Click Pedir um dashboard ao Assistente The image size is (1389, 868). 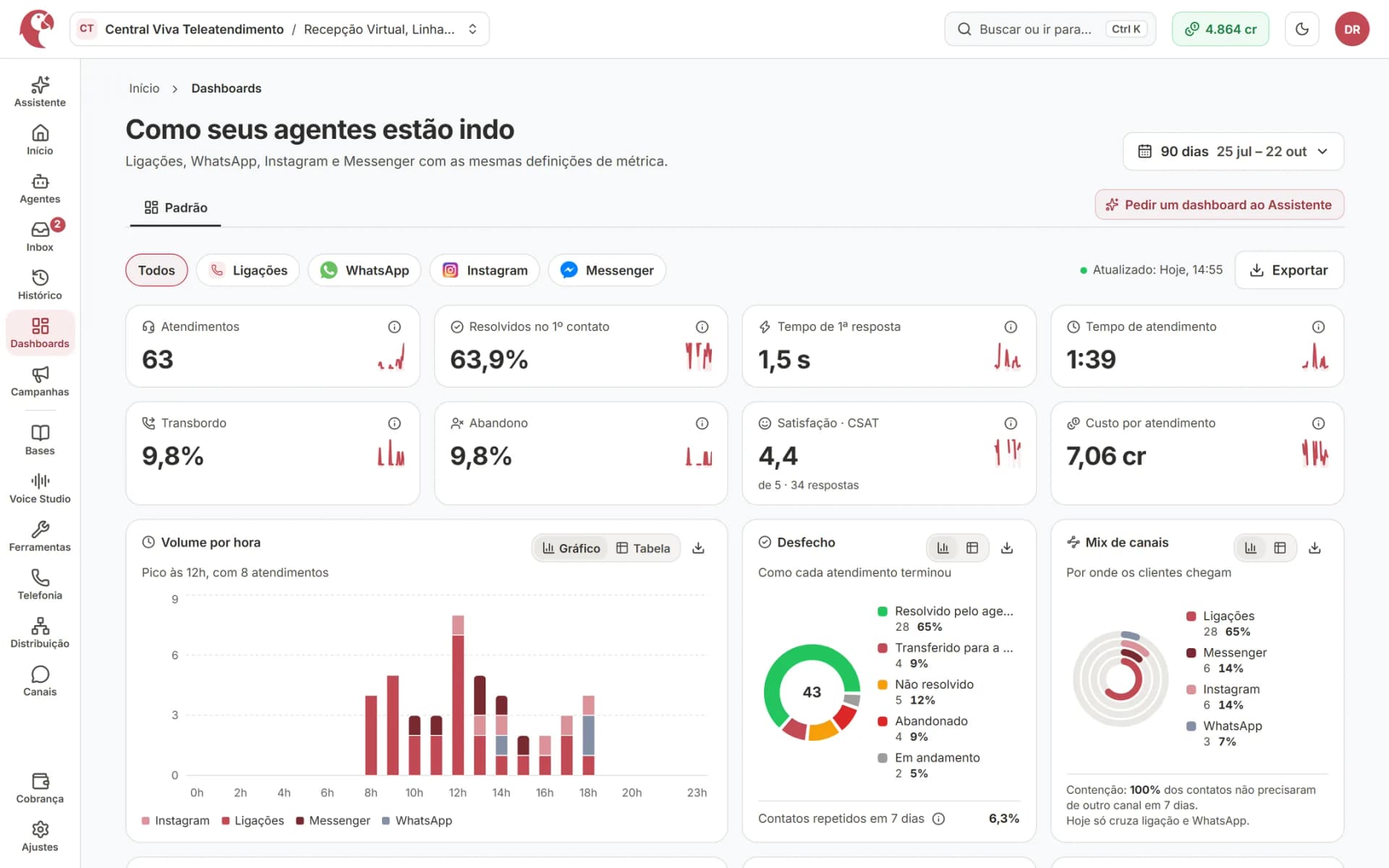[x=1219, y=205]
